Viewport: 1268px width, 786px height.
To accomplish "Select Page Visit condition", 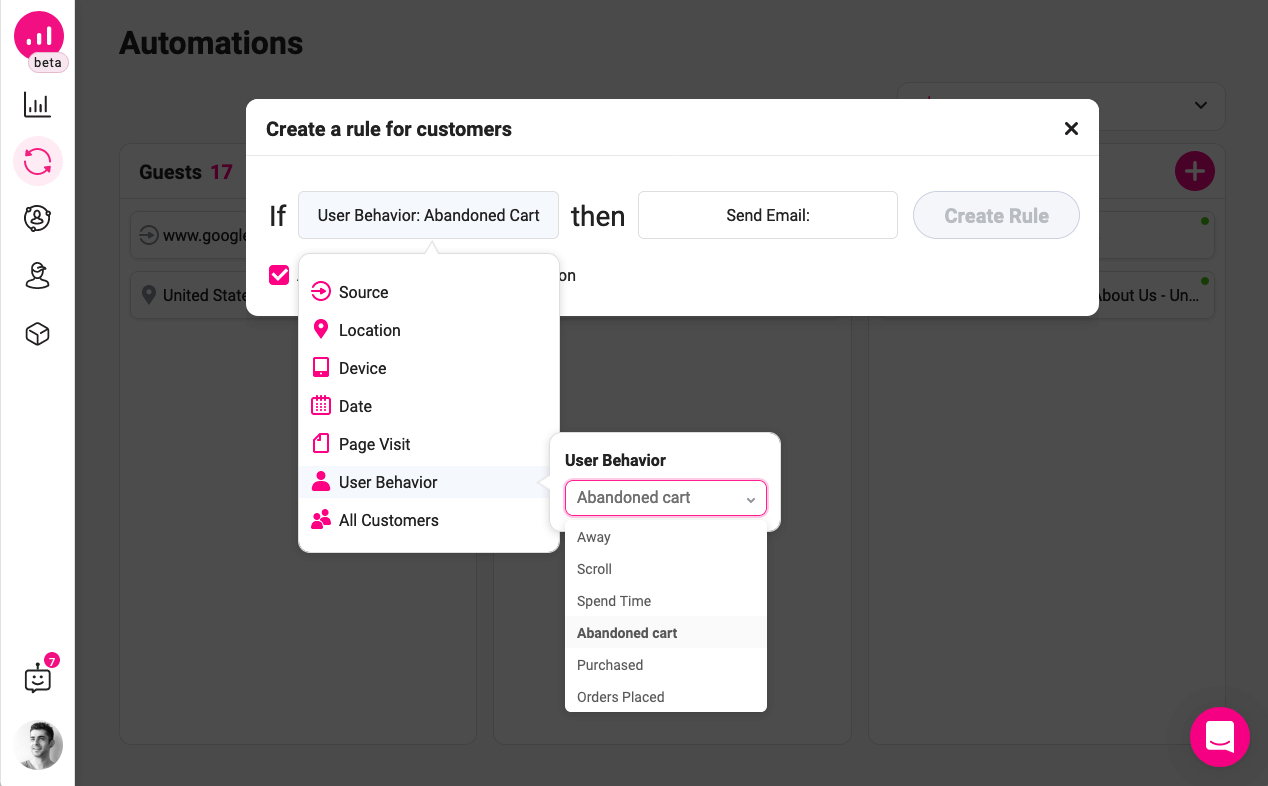I will (429, 444).
